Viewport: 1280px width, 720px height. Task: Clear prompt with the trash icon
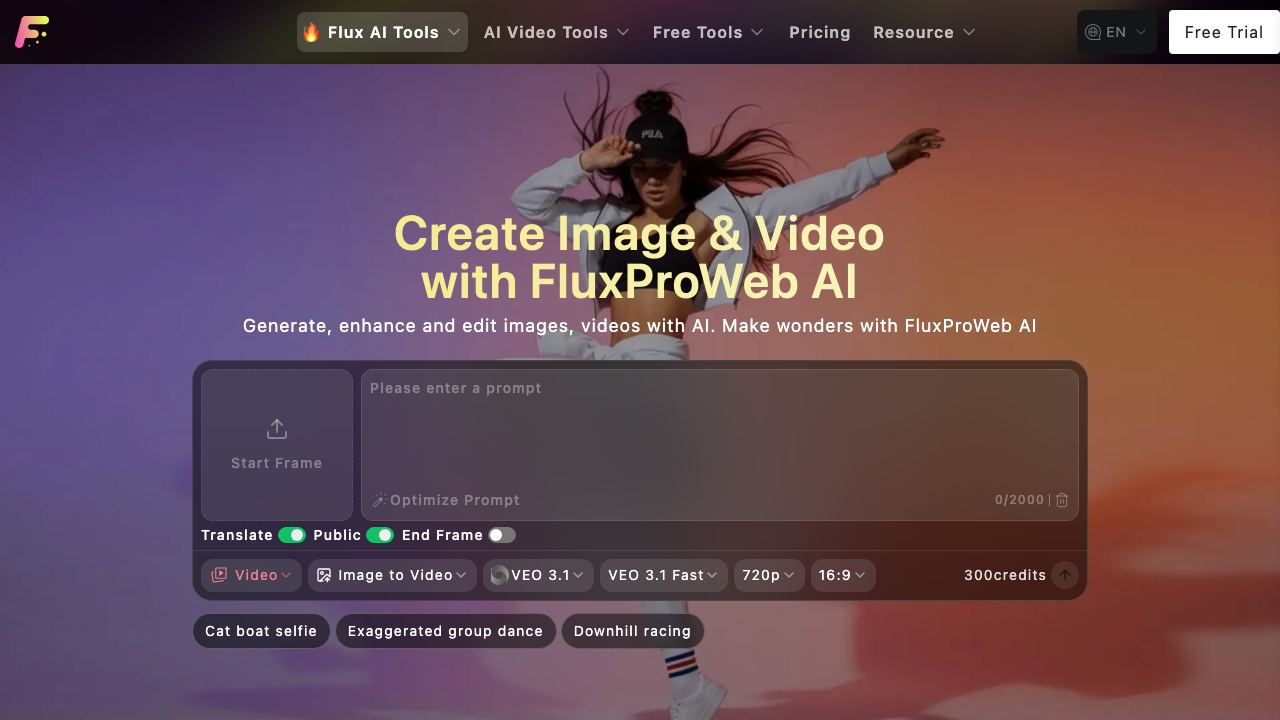coord(1062,500)
